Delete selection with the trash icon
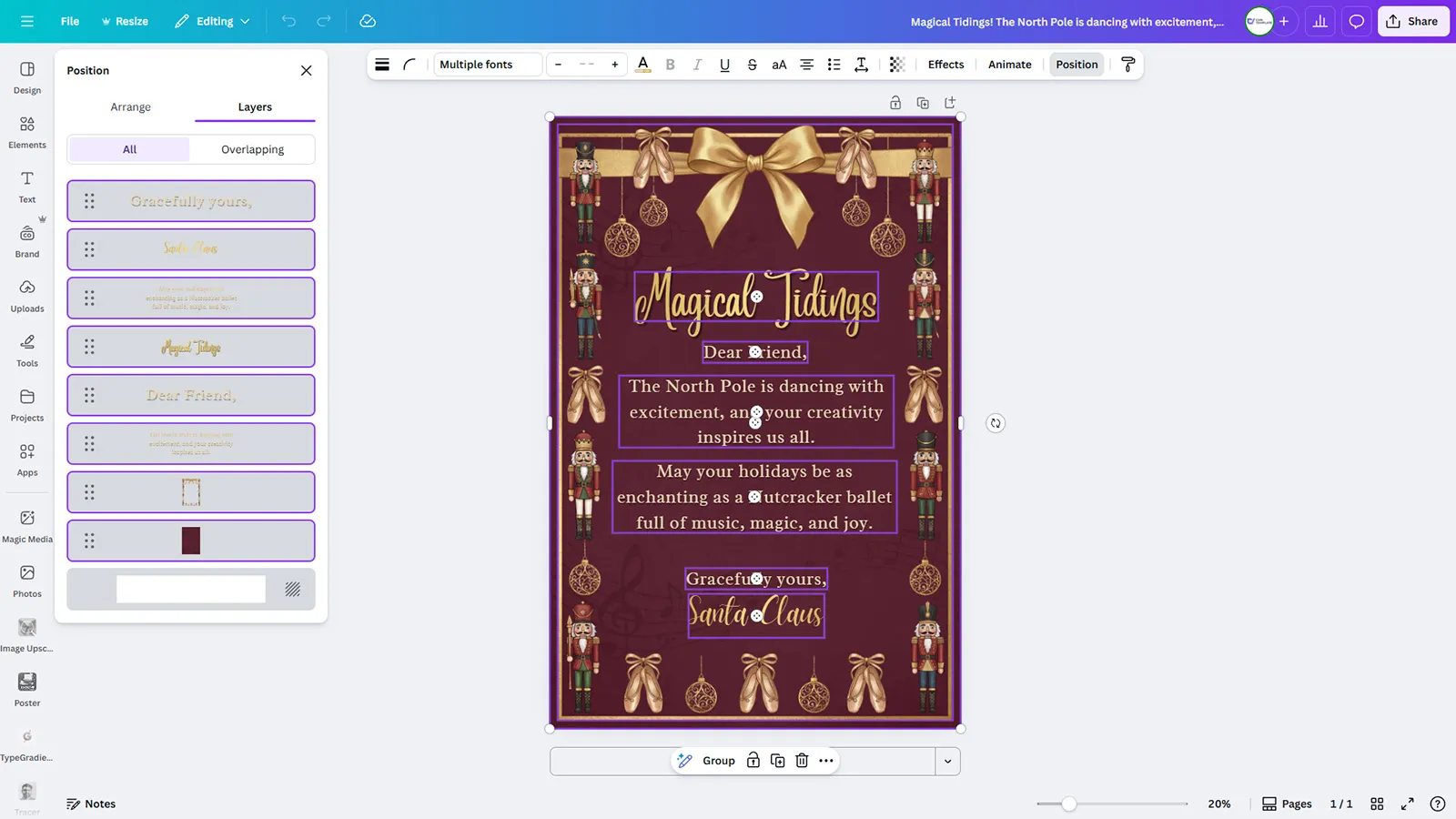This screenshot has height=819, width=1456. click(802, 761)
